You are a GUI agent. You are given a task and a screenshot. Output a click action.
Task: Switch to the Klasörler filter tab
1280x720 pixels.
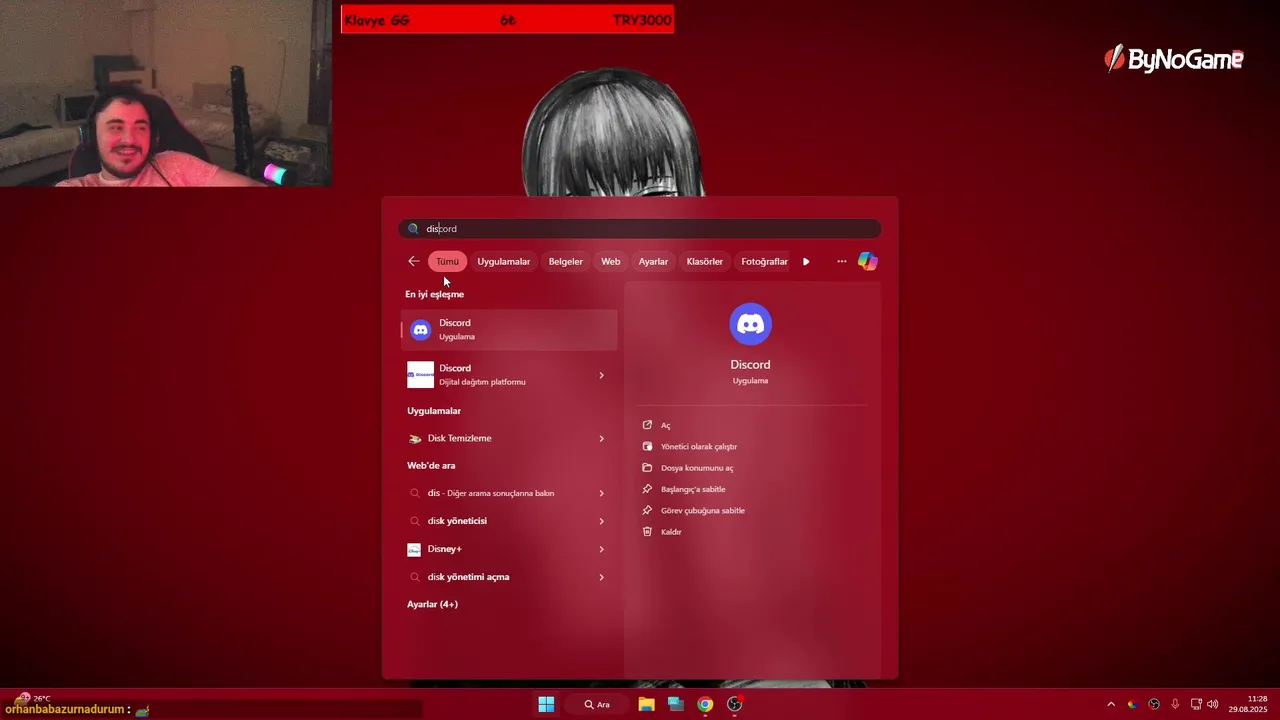704,261
